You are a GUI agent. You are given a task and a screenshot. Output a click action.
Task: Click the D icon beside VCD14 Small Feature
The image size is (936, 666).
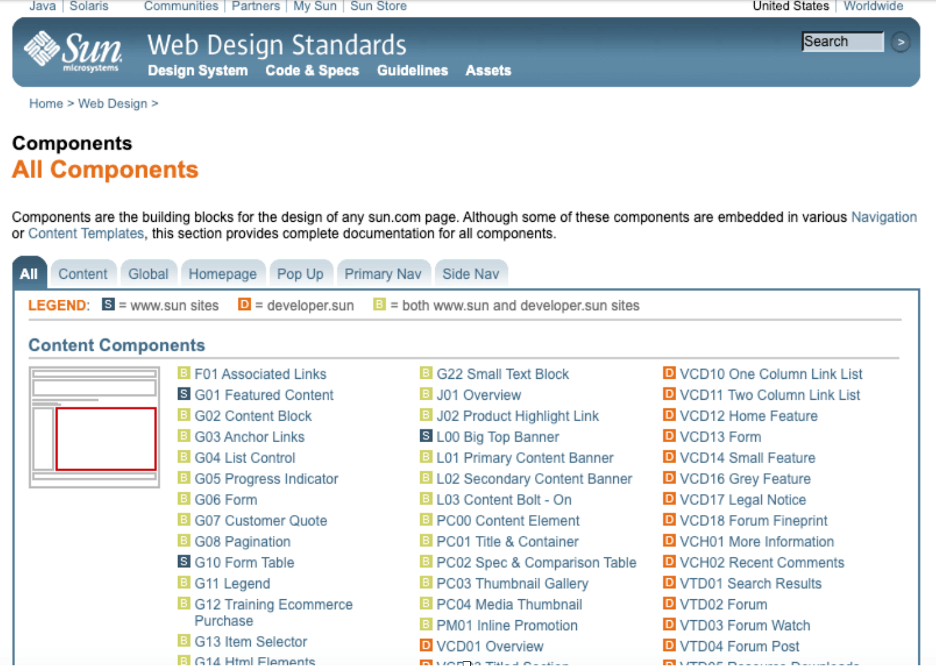coord(669,457)
